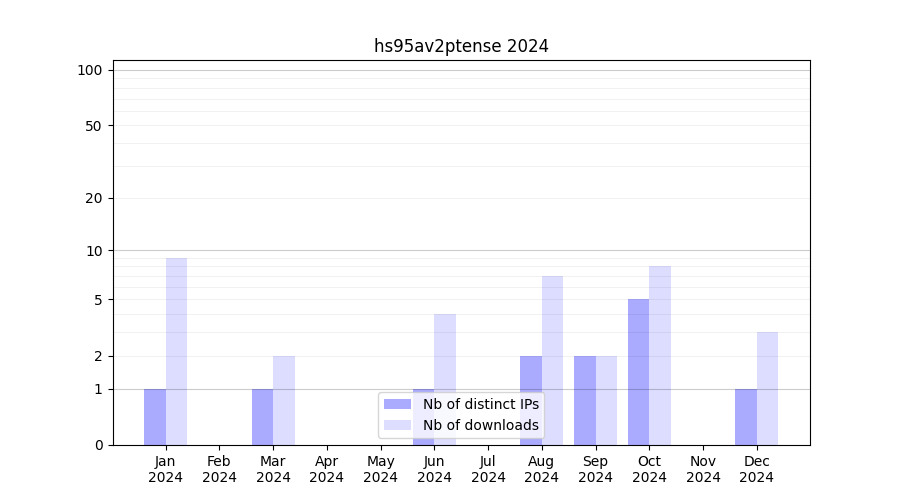Click the Jul 2024 x-axis label
The width and height of the screenshot is (900, 500).
tap(488, 469)
